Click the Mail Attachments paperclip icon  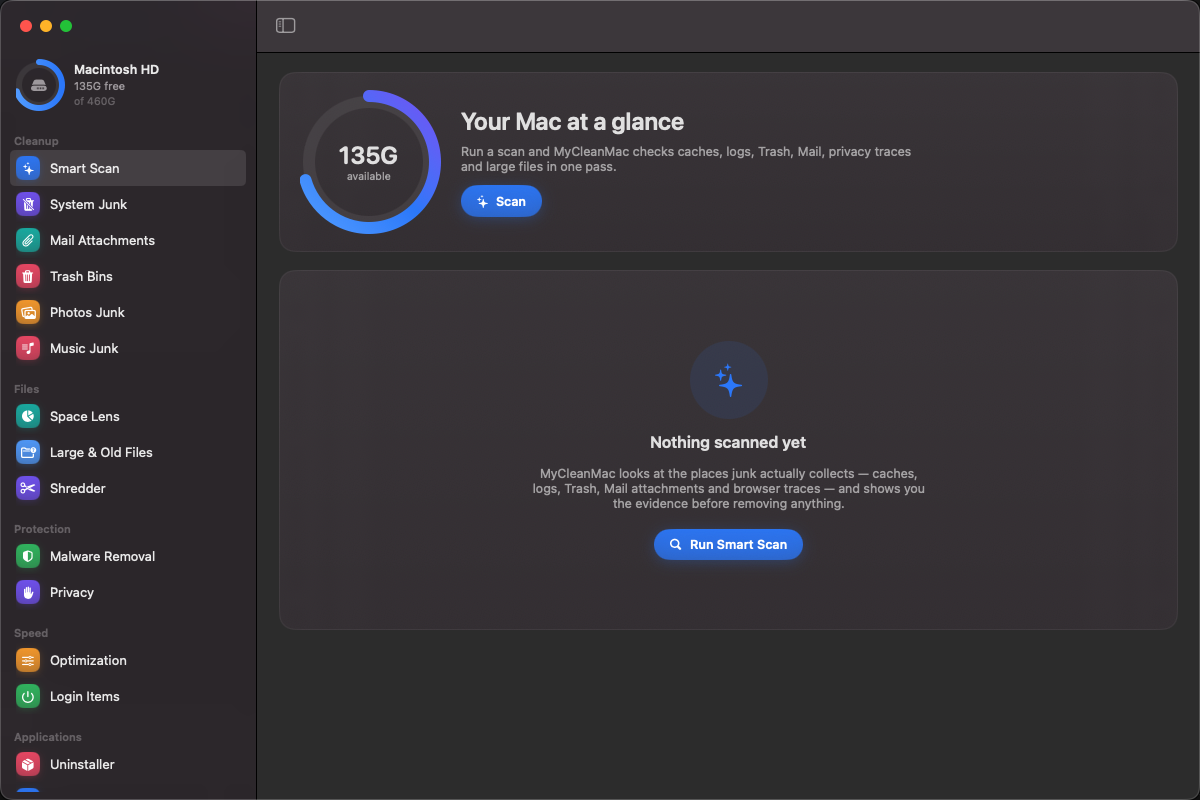(28, 240)
